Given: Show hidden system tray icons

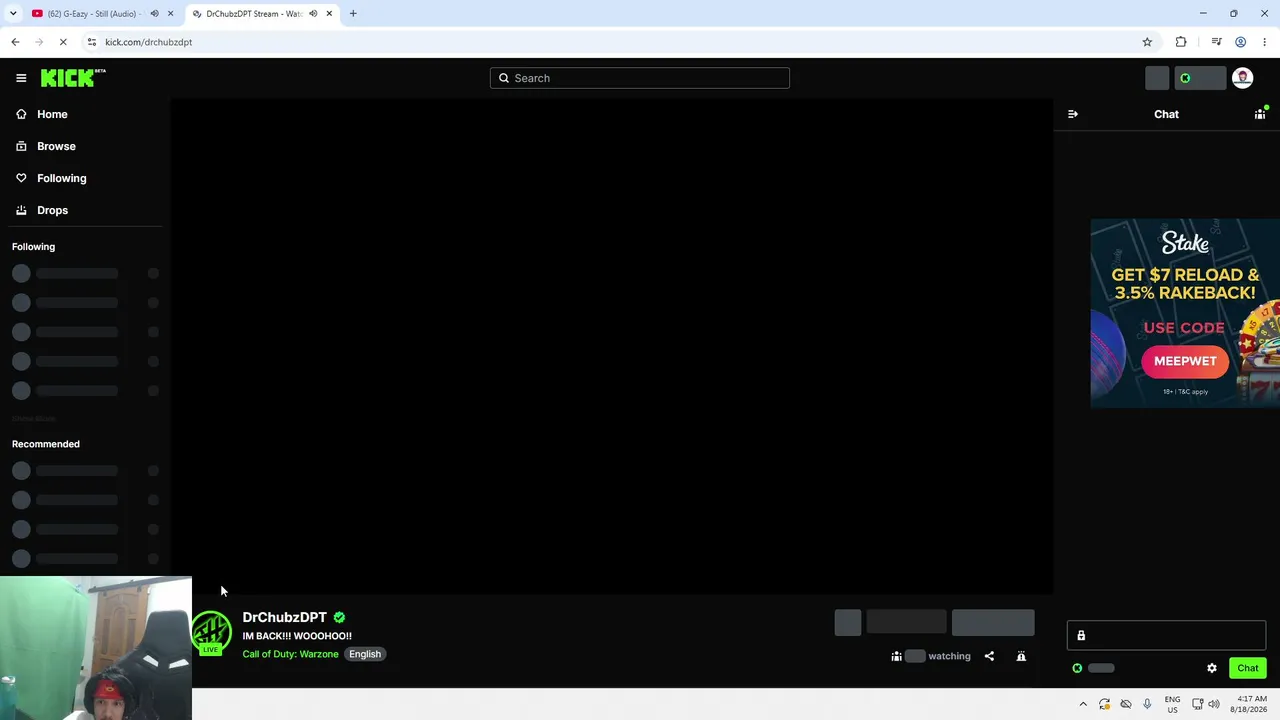Looking at the screenshot, I should coord(1083,704).
